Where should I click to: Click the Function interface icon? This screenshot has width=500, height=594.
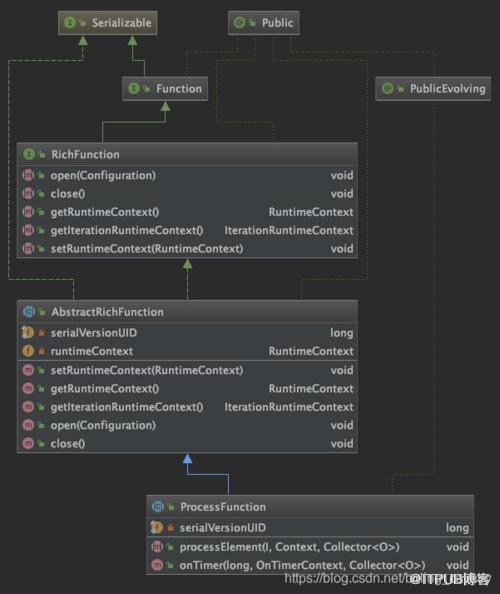(134, 89)
